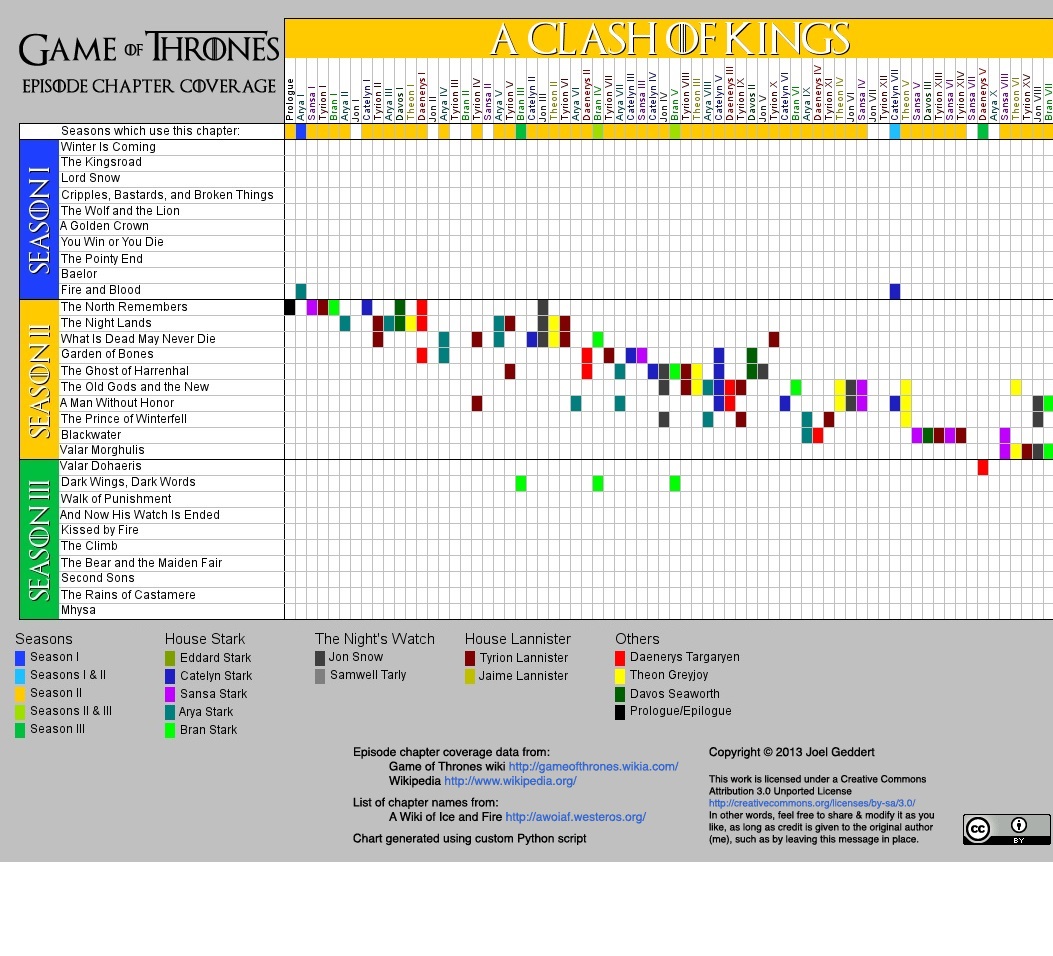Select 'The Old Gods and the New'
Screen dimensions: 1053x956
(135, 387)
